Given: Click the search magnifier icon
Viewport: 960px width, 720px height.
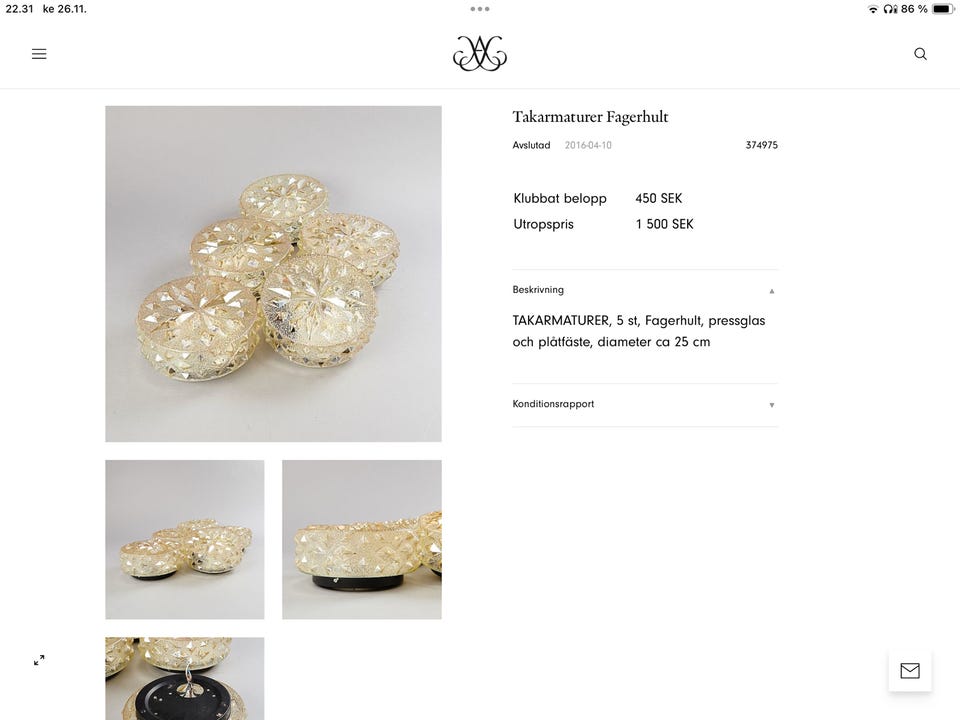Looking at the screenshot, I should (x=920, y=54).
